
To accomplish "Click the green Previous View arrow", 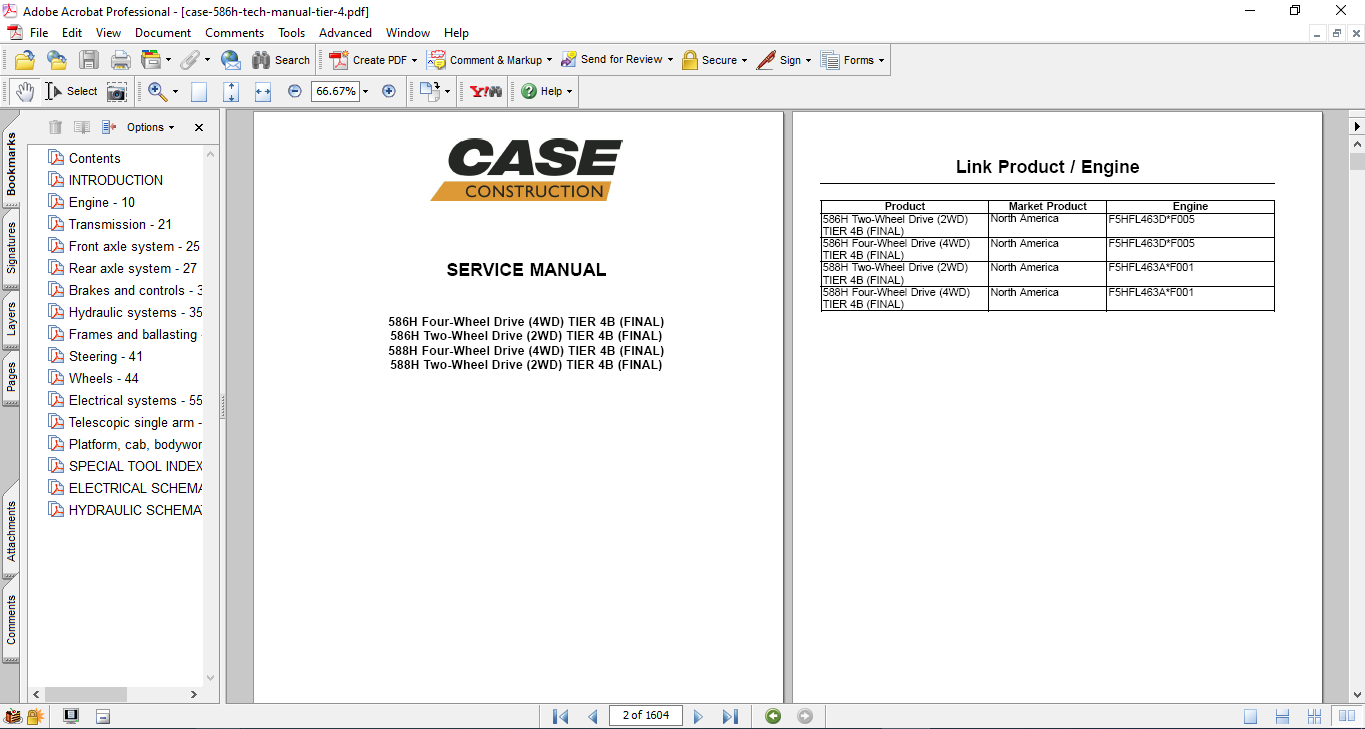I will click(x=772, y=716).
